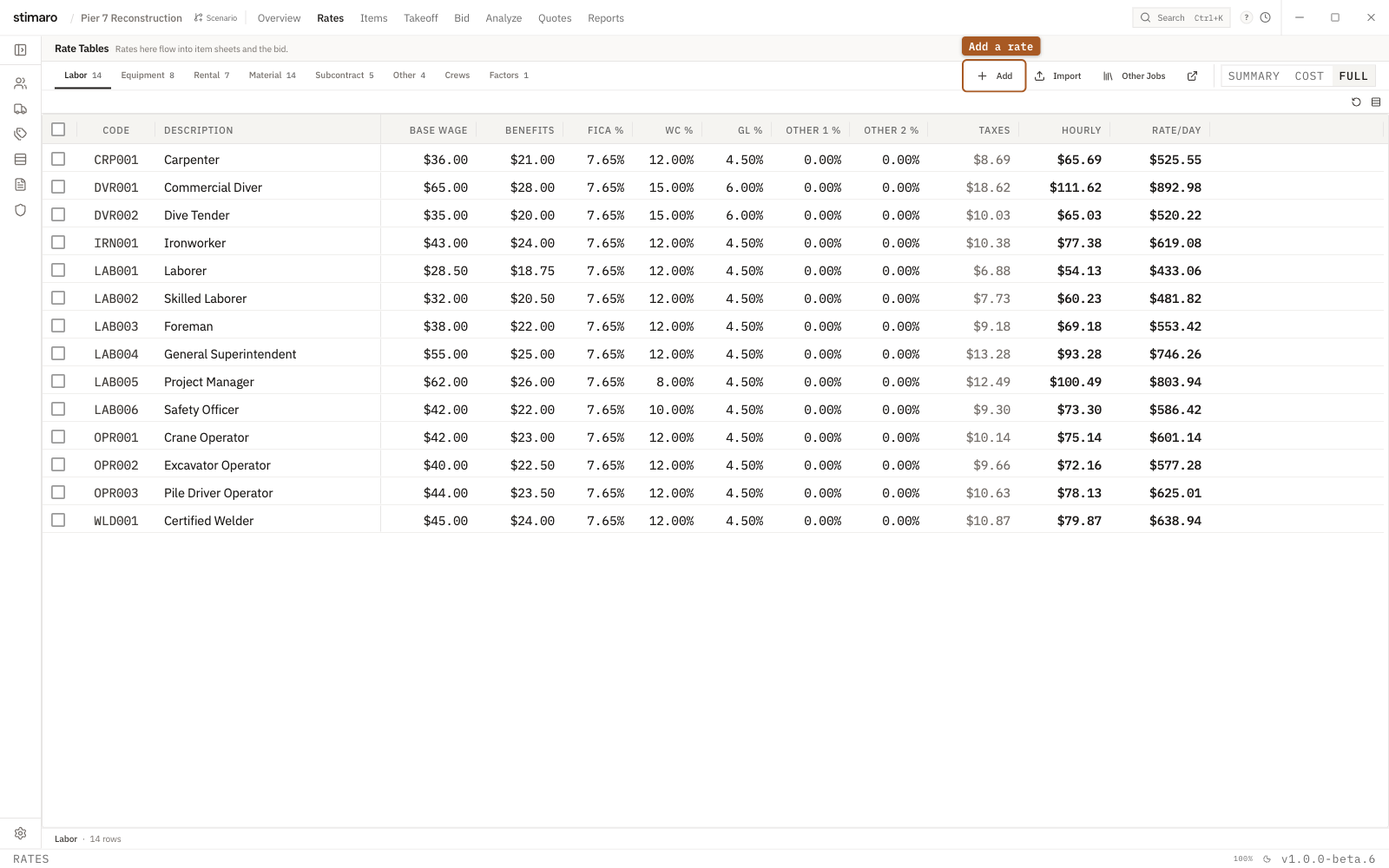Click the Add rate button
Viewport: 1389px width, 868px height.
994,76
